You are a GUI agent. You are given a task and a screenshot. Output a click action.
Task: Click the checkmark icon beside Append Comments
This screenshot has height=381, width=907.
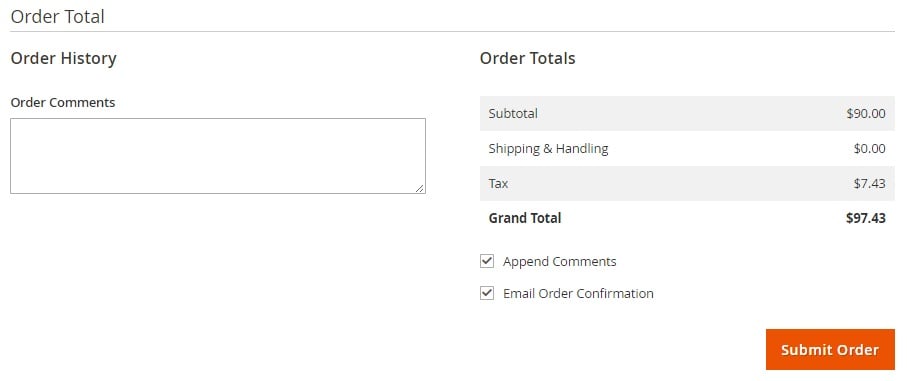[x=487, y=261]
